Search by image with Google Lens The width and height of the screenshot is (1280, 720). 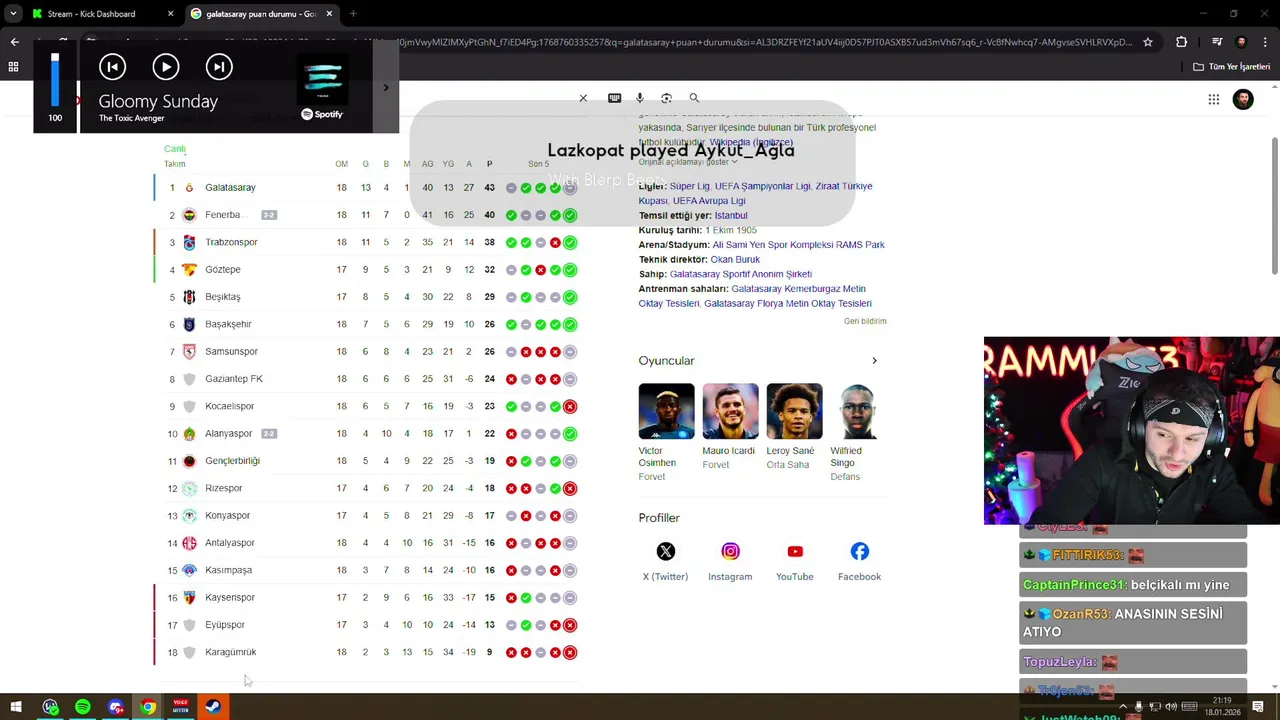[666, 98]
